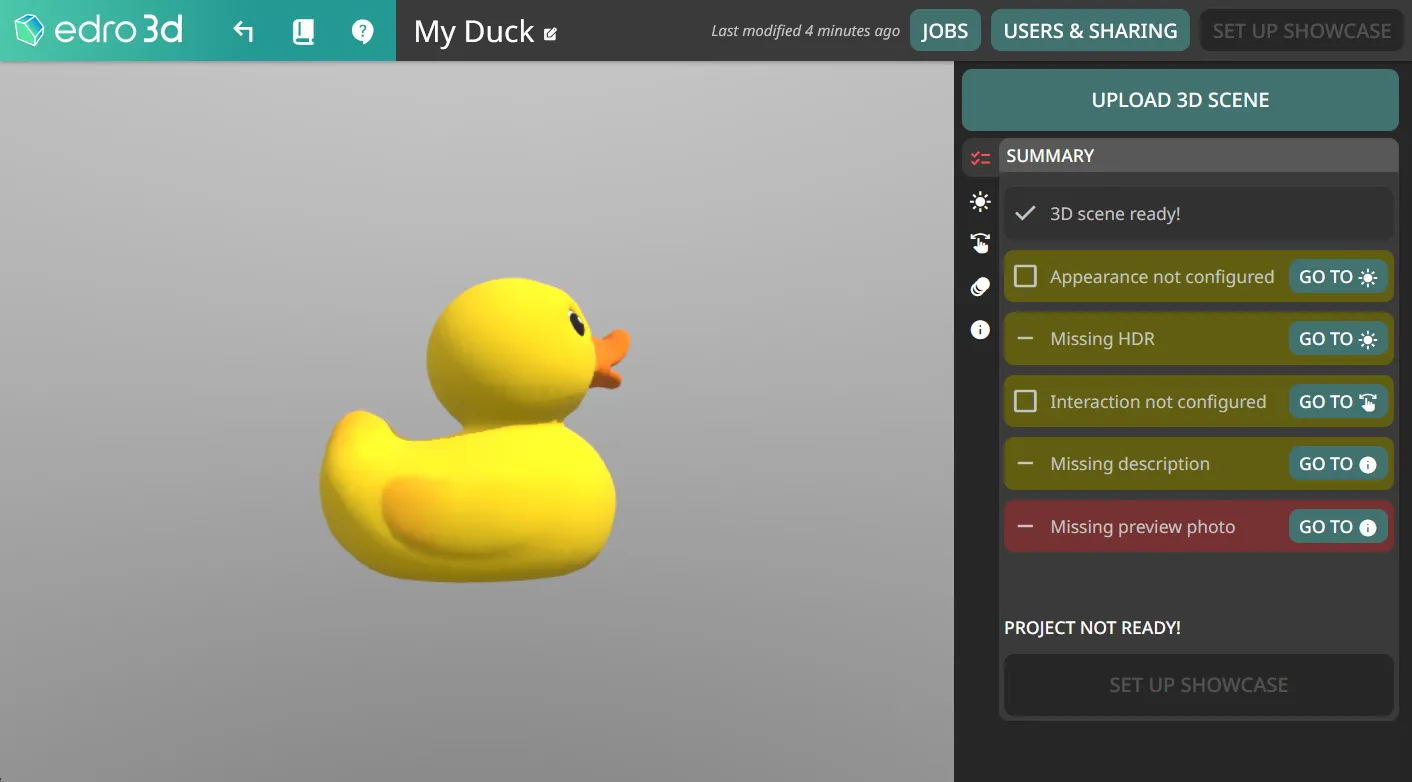Click UPLOAD 3D SCENE button
This screenshot has height=782, width=1412.
1180,100
